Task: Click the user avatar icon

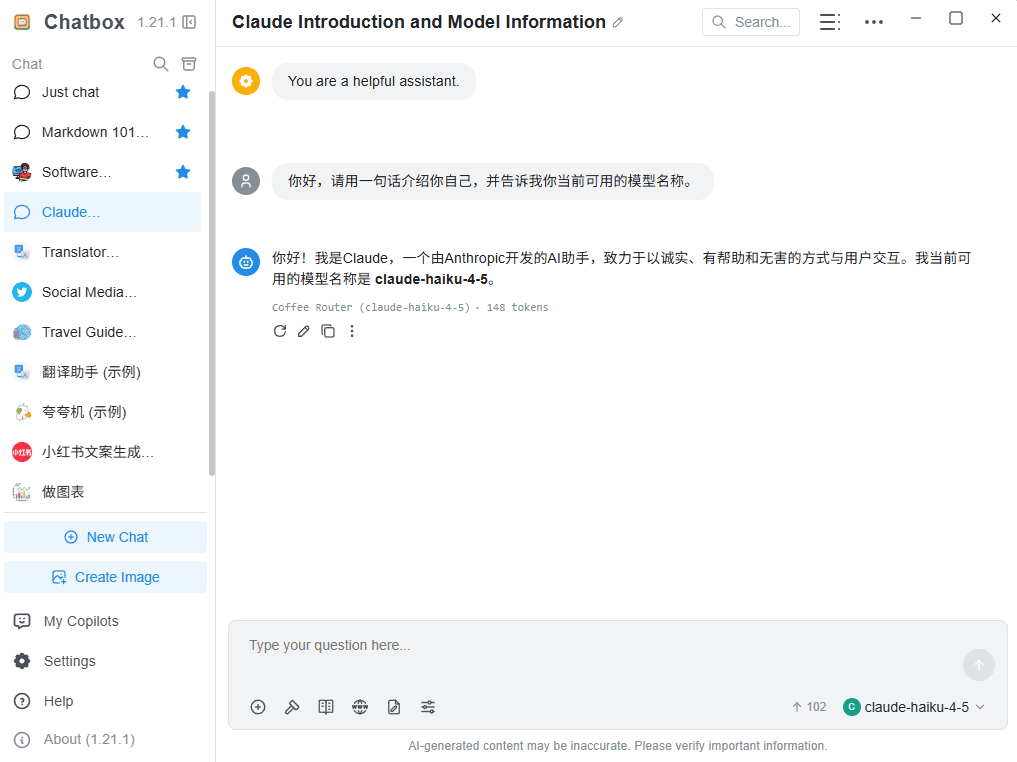Action: point(246,181)
